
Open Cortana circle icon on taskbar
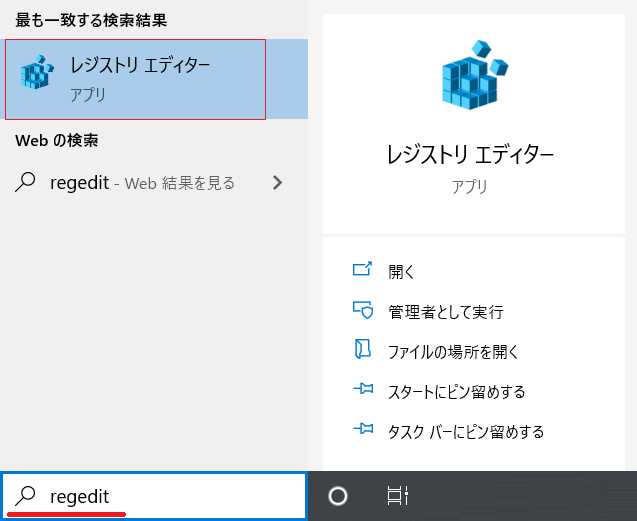coord(338,496)
